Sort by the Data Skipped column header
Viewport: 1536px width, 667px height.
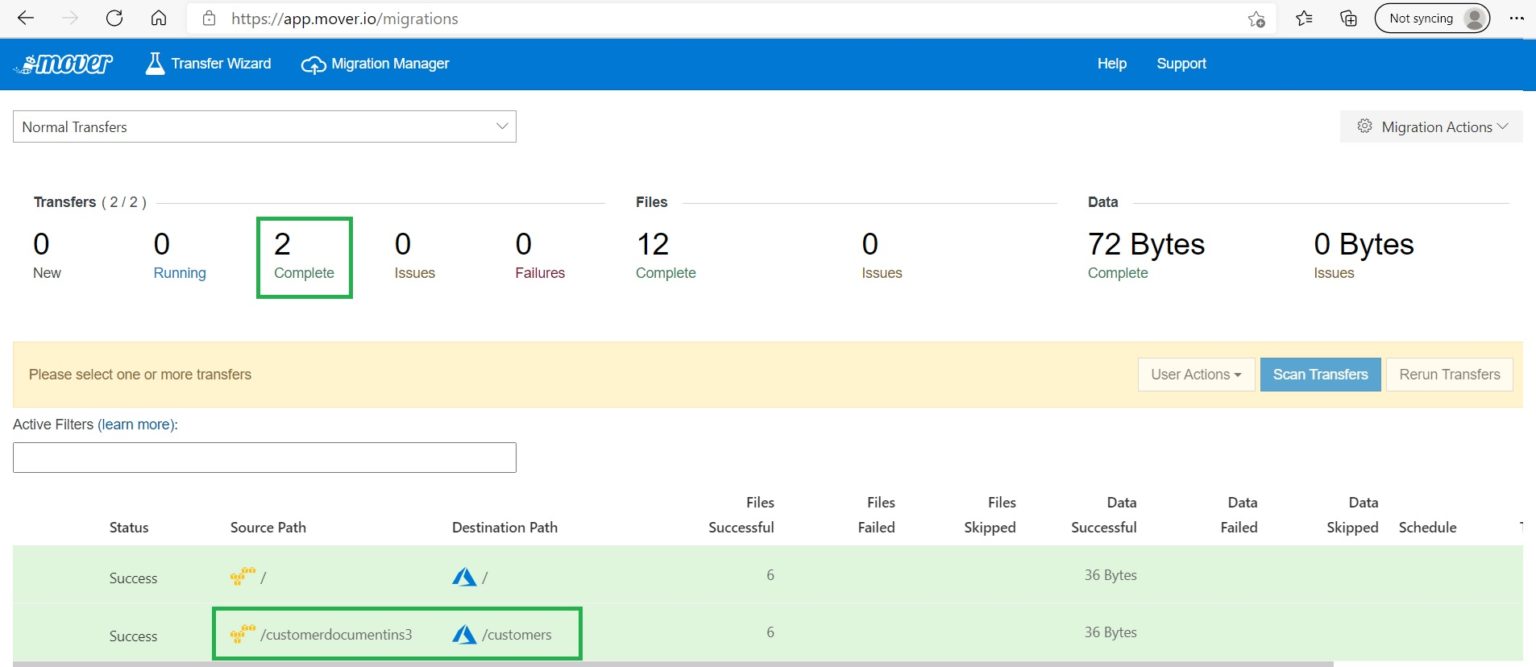click(x=1353, y=515)
